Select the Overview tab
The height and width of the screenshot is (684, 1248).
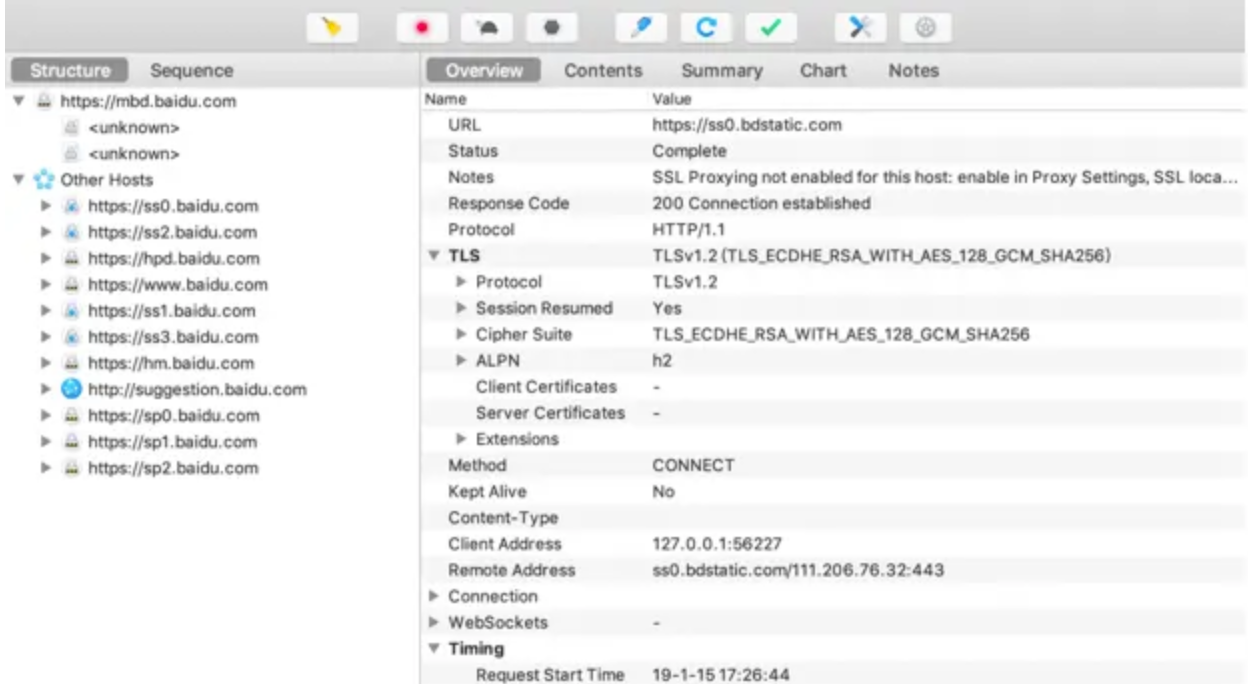(484, 71)
